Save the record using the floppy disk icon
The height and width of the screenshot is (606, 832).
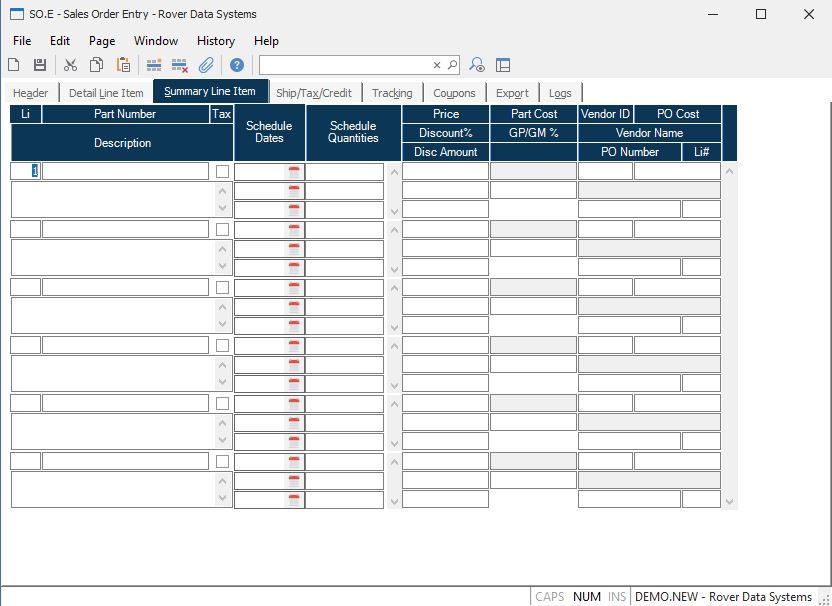click(x=40, y=65)
